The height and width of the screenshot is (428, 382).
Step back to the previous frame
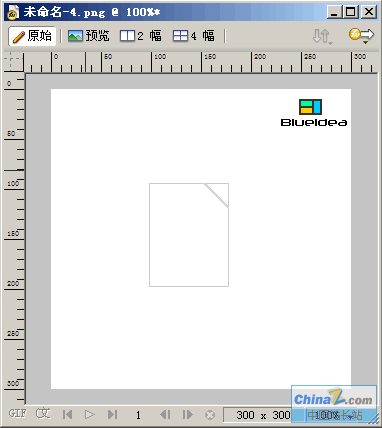(165, 415)
